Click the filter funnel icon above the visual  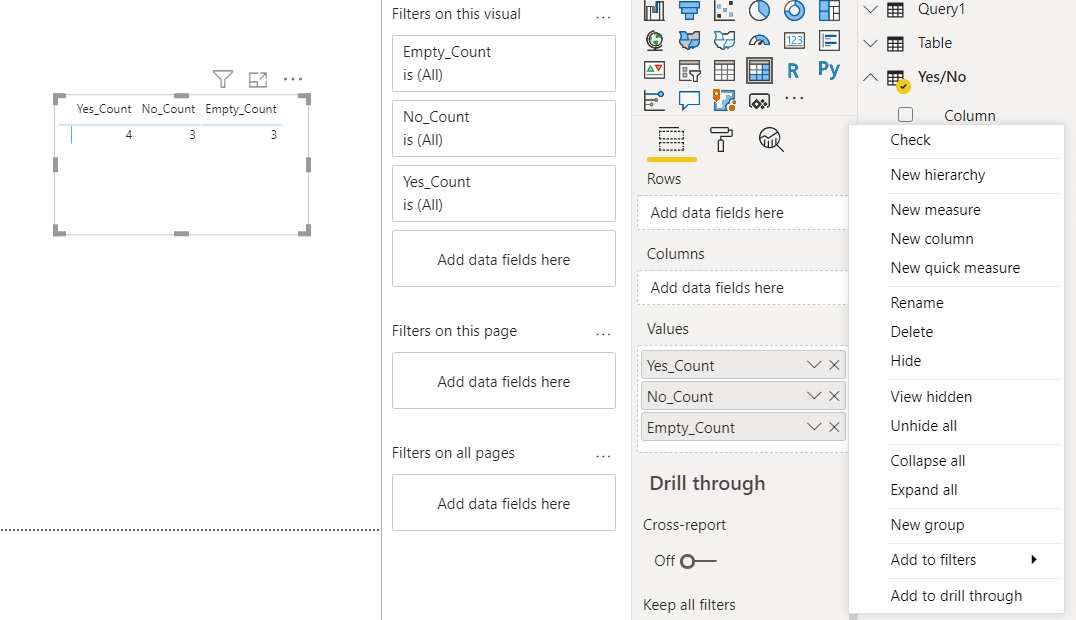[222, 79]
